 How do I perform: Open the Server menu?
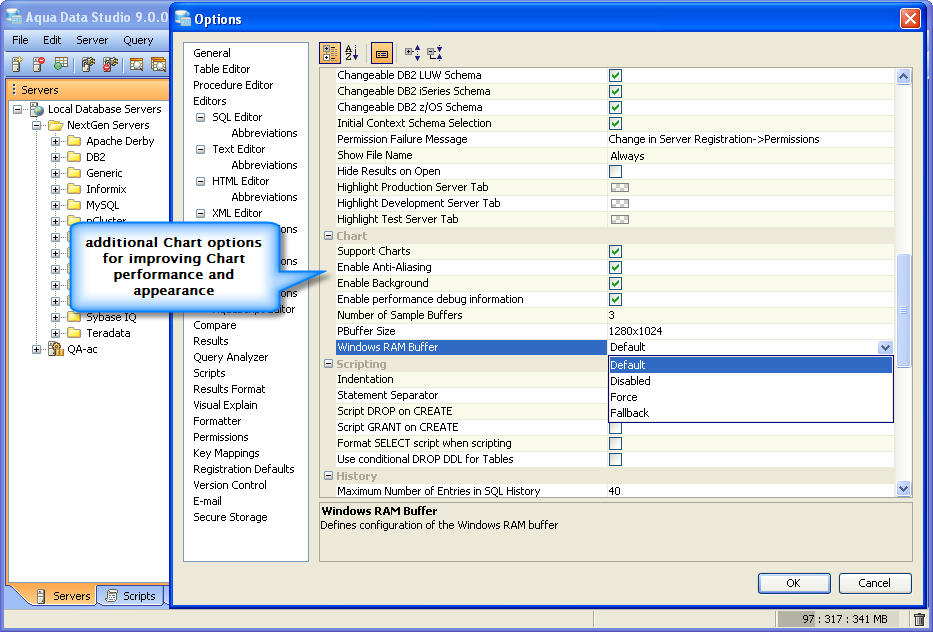pyautogui.click(x=92, y=40)
